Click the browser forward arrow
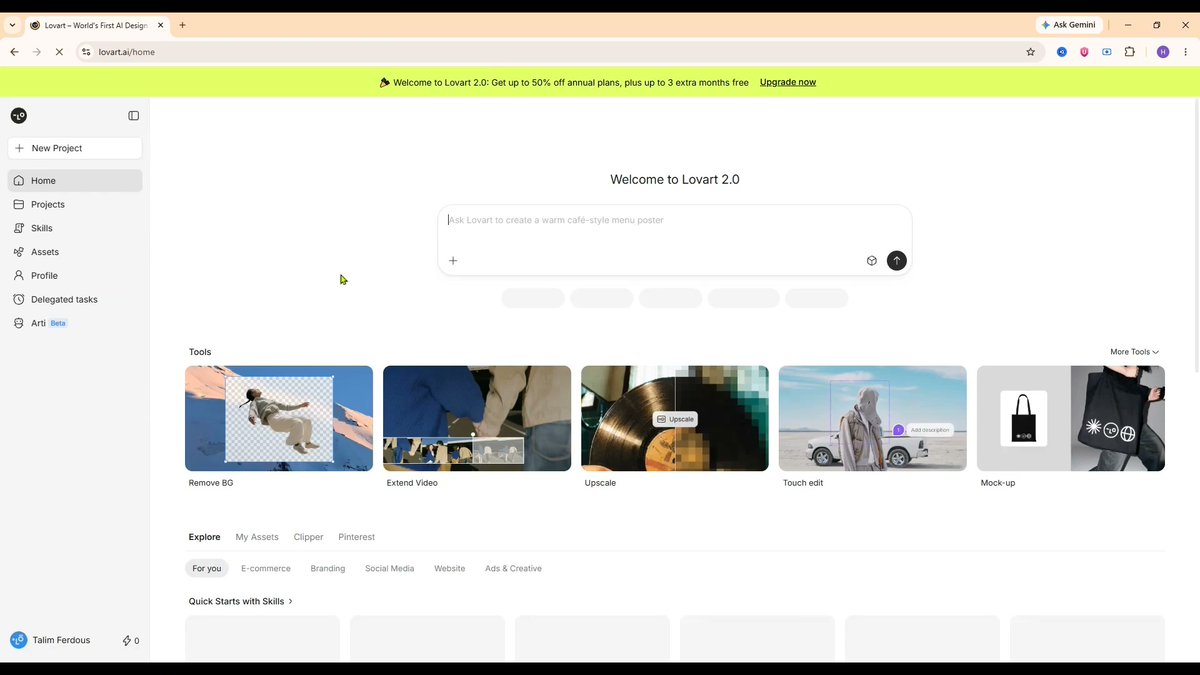This screenshot has width=1200, height=675. coord(37,52)
